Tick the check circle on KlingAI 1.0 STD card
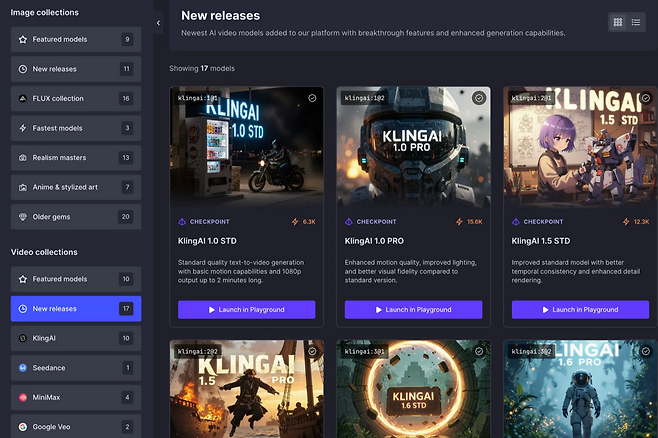658x438 pixels. point(313,98)
